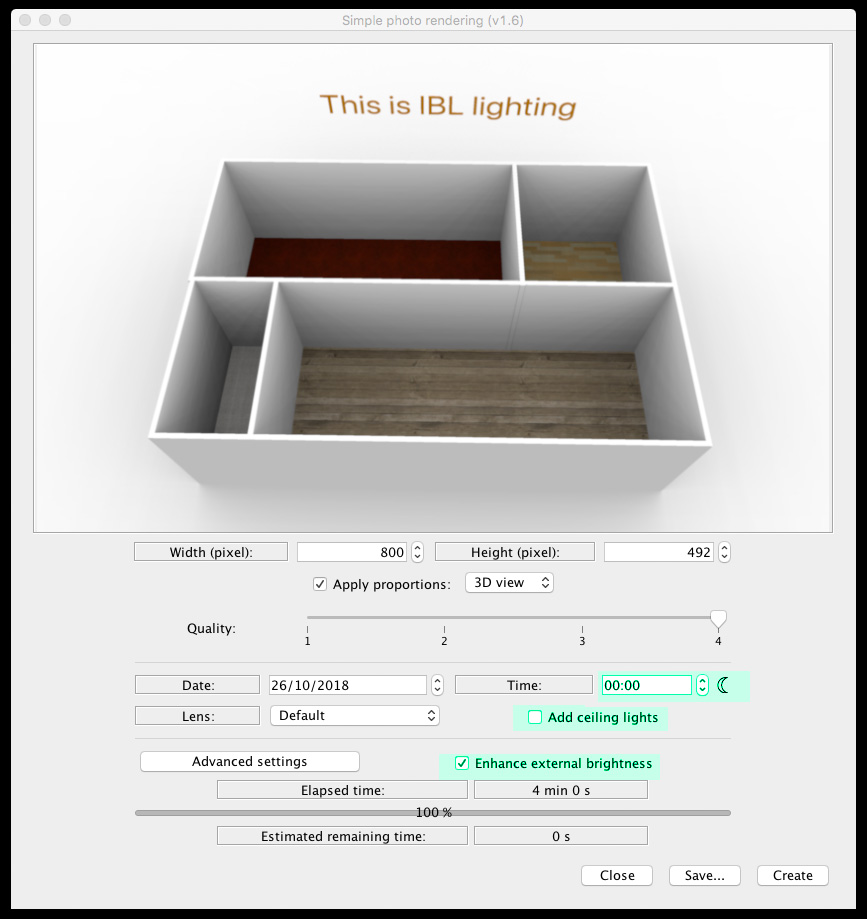
Task: Click the Lens: label
Action: pos(198,716)
